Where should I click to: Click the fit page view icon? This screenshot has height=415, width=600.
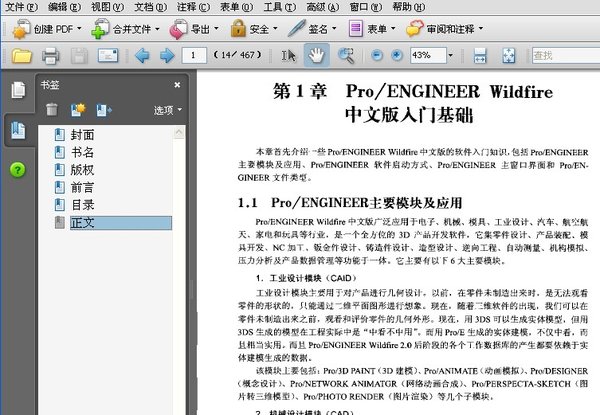509,56
